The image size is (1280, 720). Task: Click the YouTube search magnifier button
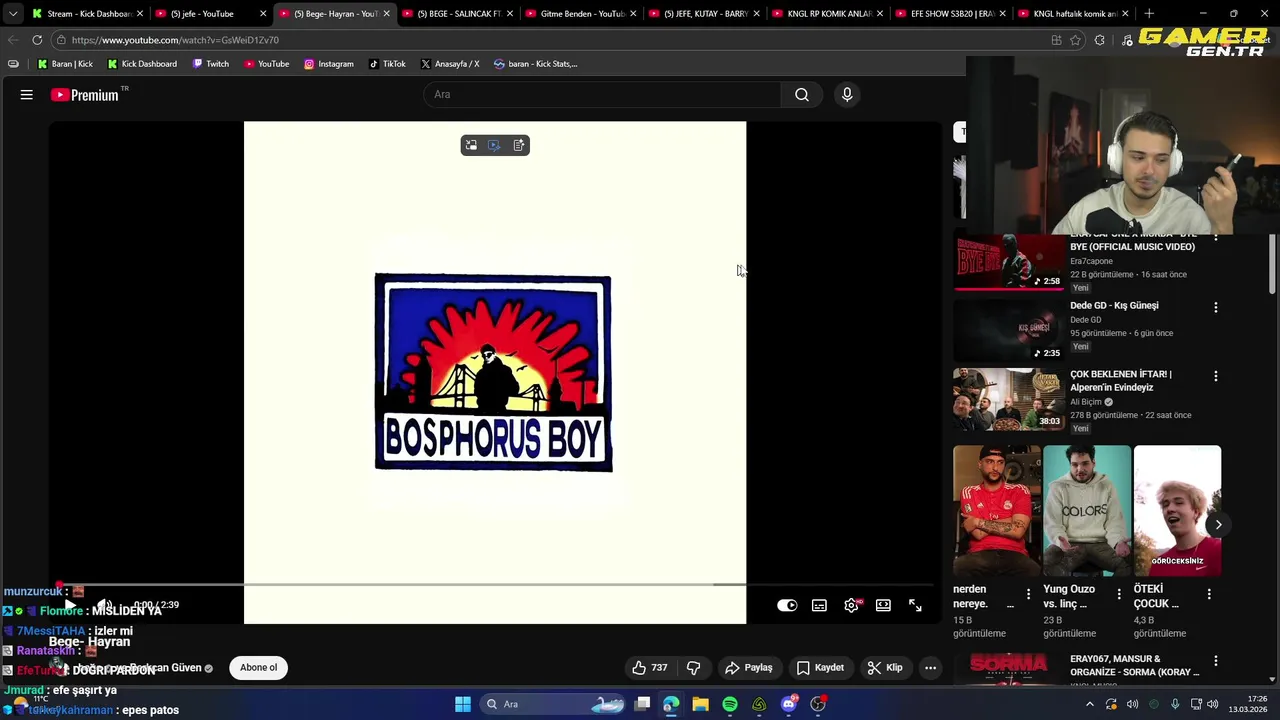click(x=802, y=94)
